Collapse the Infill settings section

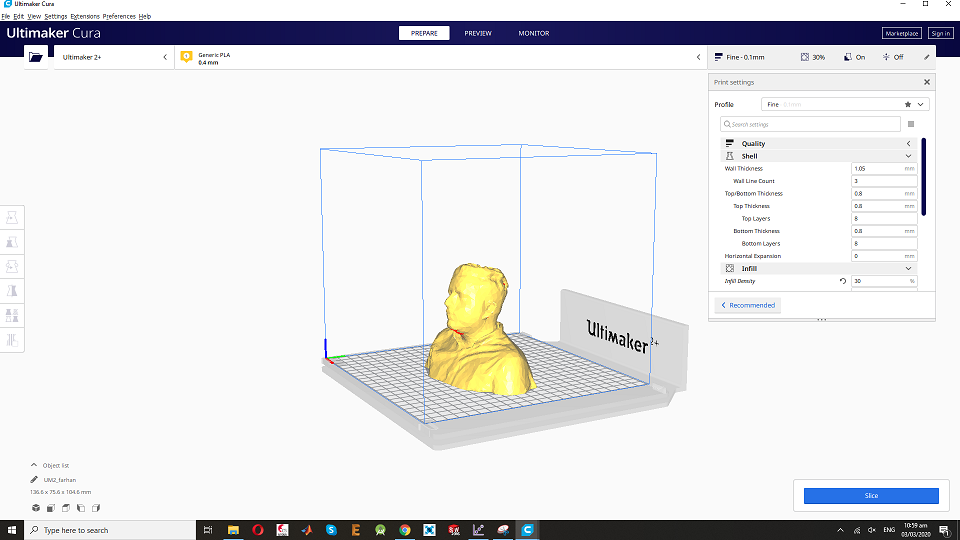click(819, 268)
